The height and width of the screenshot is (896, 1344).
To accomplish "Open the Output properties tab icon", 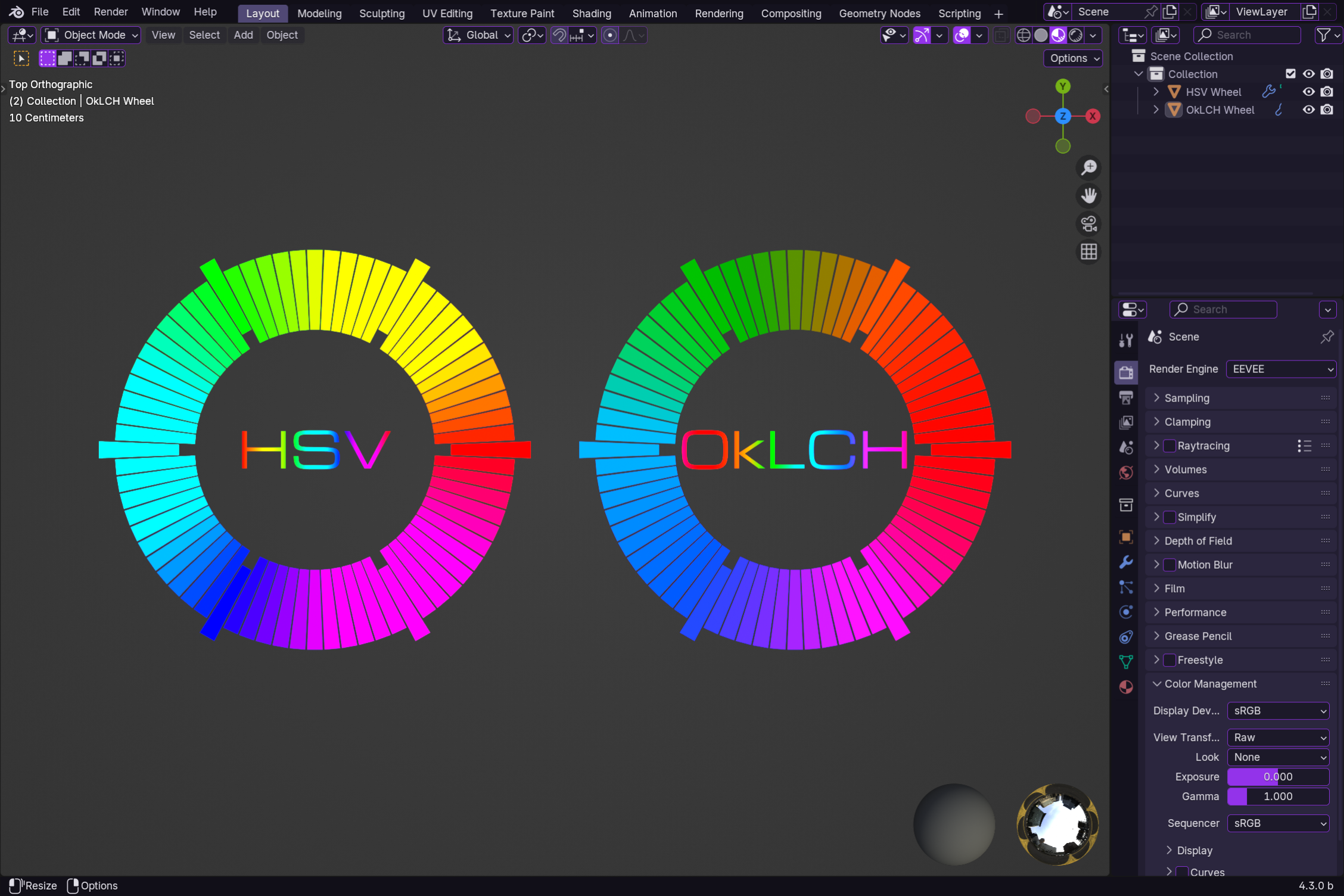I will point(1125,397).
